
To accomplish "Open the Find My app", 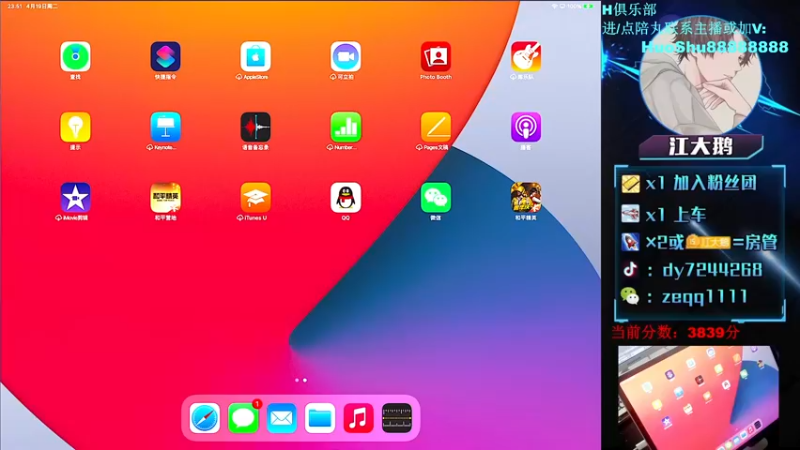I will (x=76, y=57).
